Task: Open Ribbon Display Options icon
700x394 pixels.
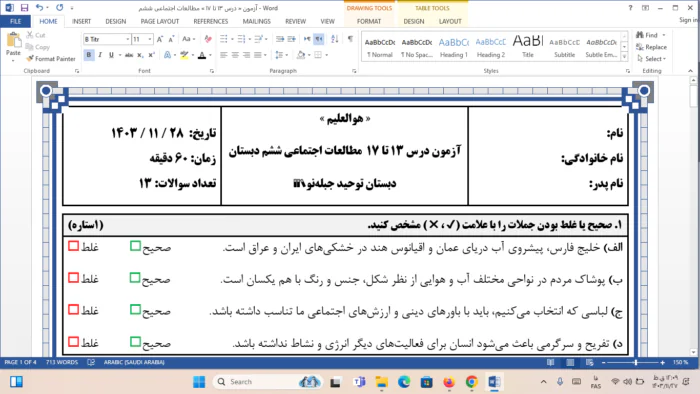Action: (x=646, y=8)
